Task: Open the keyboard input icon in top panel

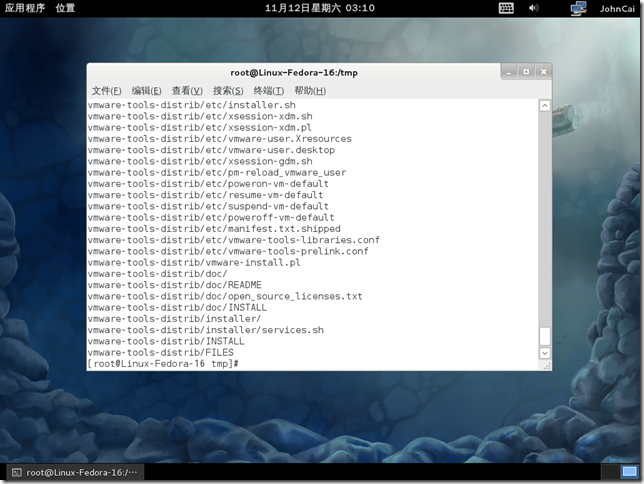Action: [506, 8]
